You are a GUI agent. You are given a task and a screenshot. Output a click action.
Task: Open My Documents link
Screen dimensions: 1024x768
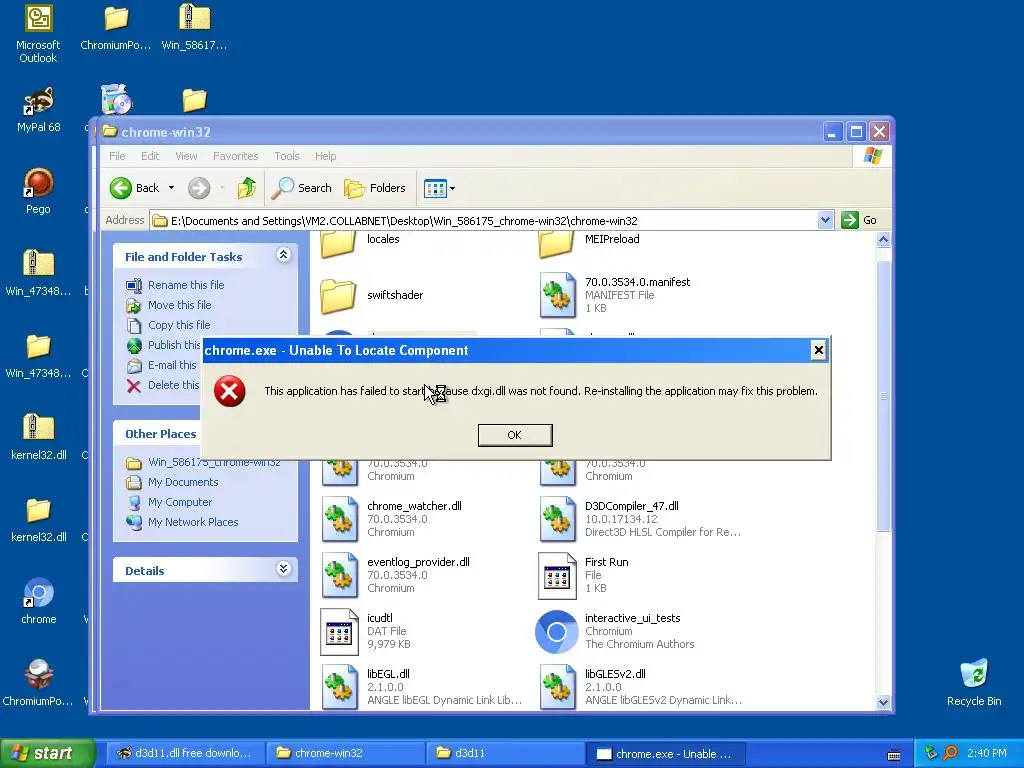pyautogui.click(x=183, y=482)
